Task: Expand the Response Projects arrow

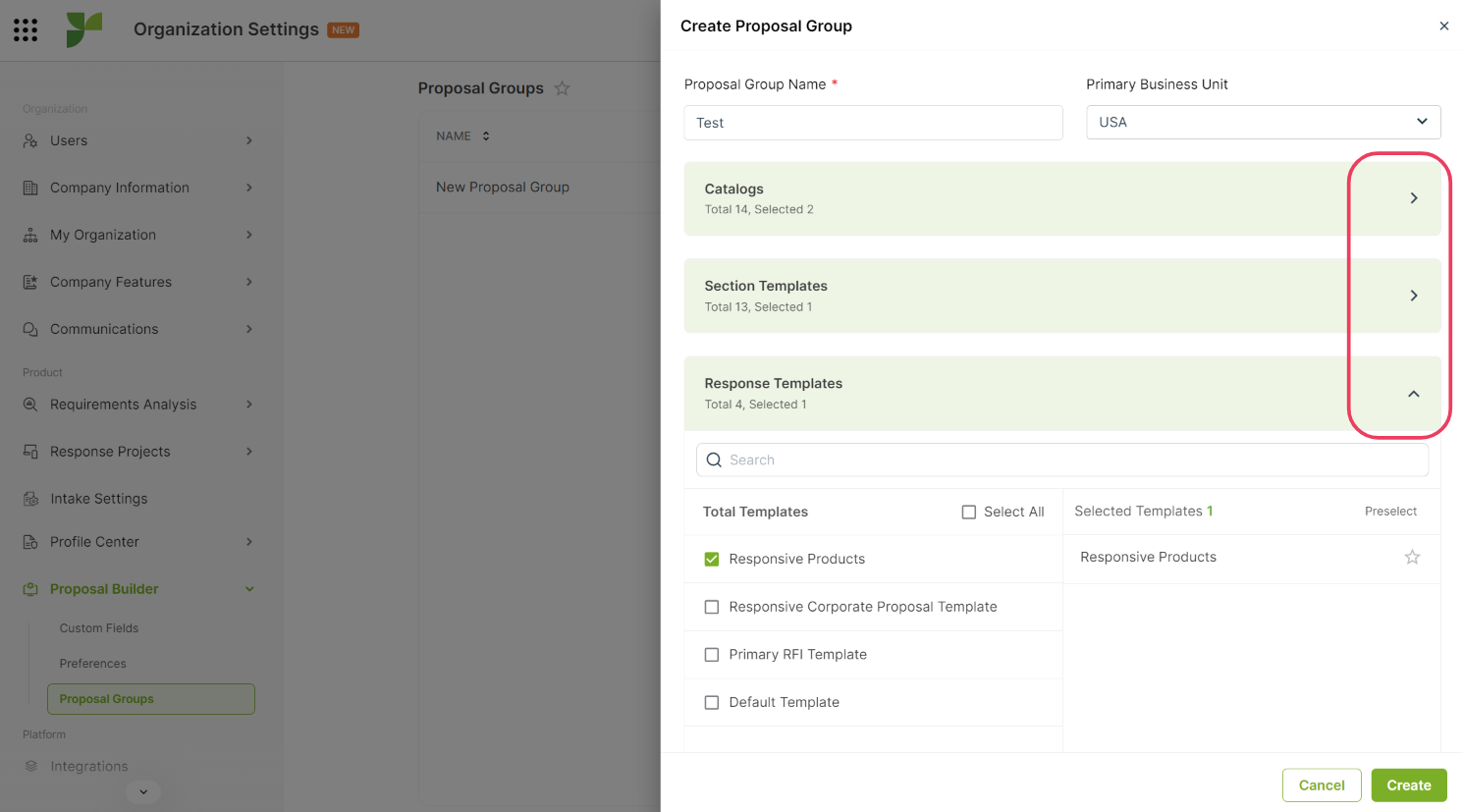Action: (249, 452)
